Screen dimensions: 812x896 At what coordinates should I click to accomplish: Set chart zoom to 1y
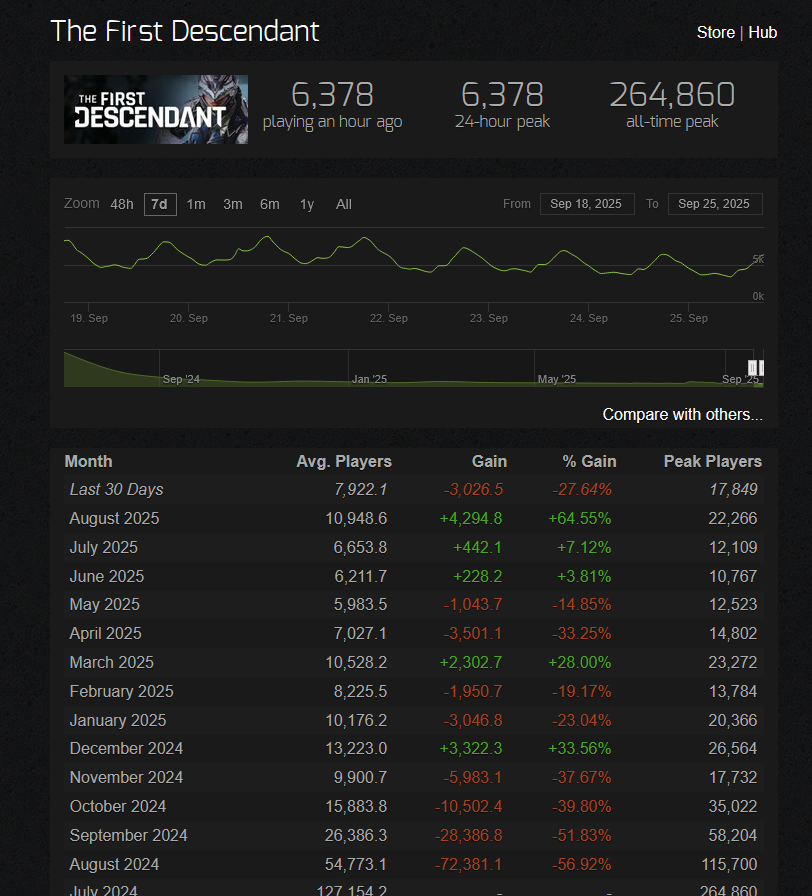tap(307, 204)
